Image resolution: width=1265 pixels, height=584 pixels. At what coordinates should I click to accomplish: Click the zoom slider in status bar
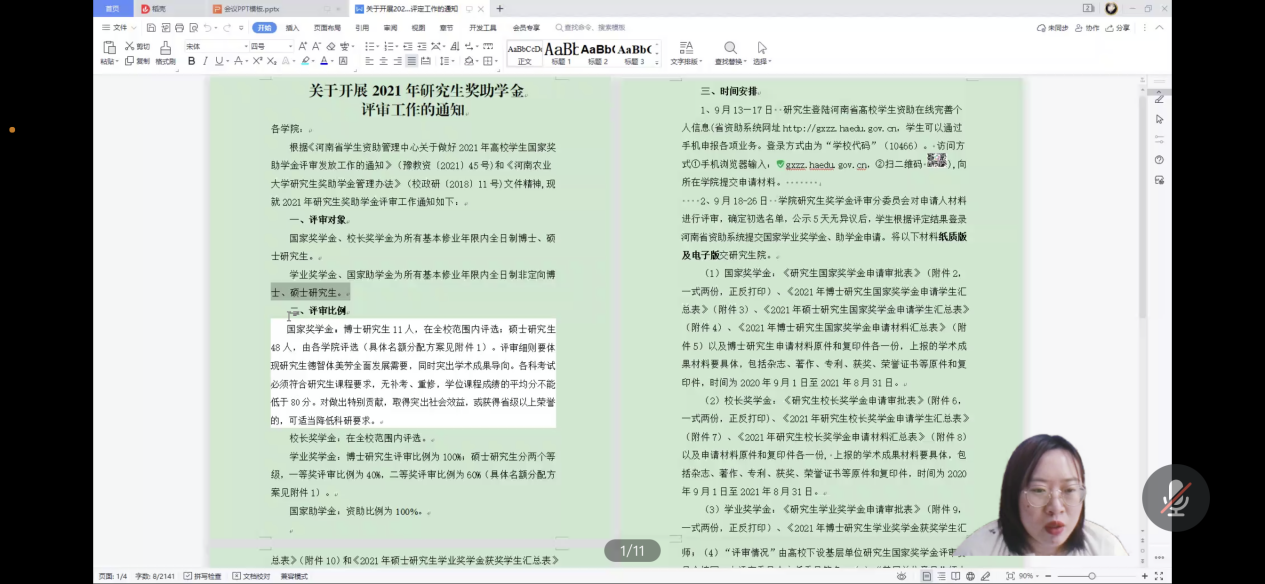click(1092, 576)
